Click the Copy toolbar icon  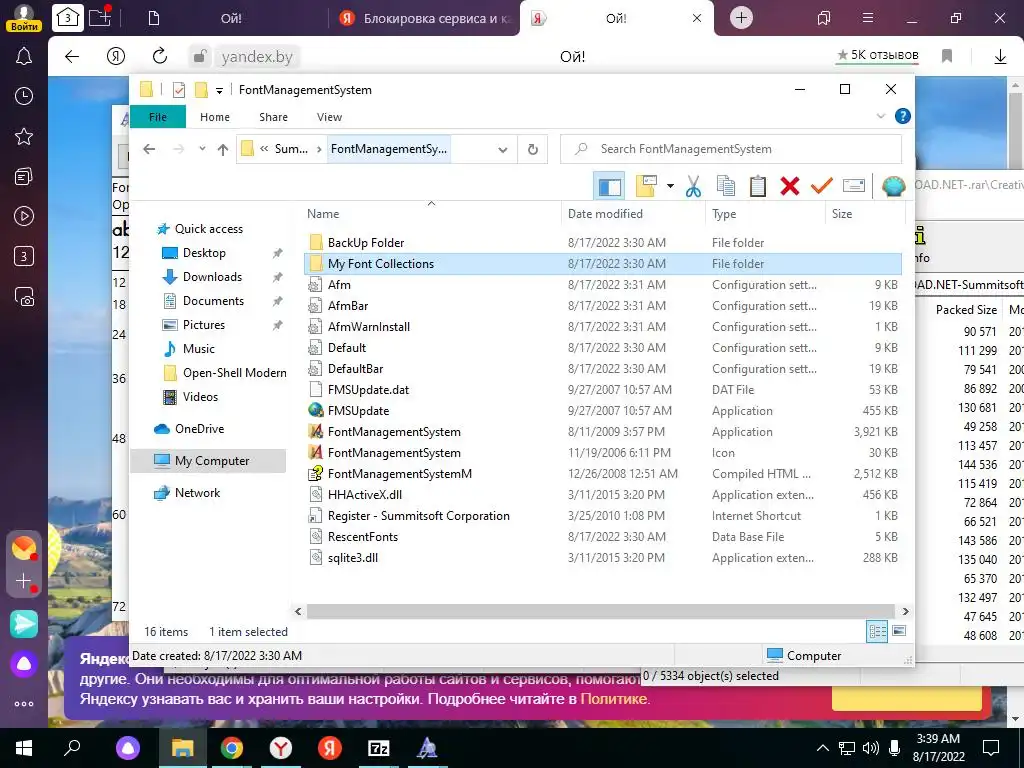(x=726, y=187)
